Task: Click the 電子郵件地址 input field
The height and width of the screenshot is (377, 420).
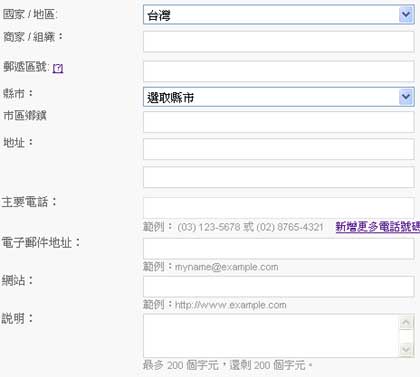Action: pyautogui.click(x=279, y=249)
